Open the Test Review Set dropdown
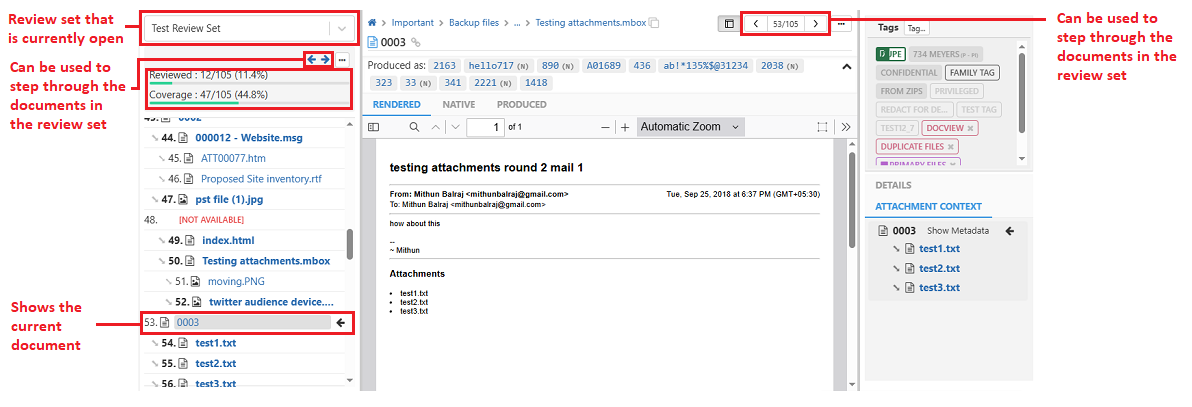 tap(342, 29)
